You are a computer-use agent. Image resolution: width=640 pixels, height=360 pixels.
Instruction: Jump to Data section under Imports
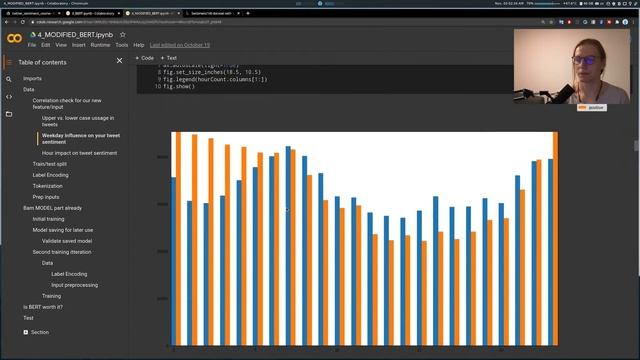coord(29,89)
